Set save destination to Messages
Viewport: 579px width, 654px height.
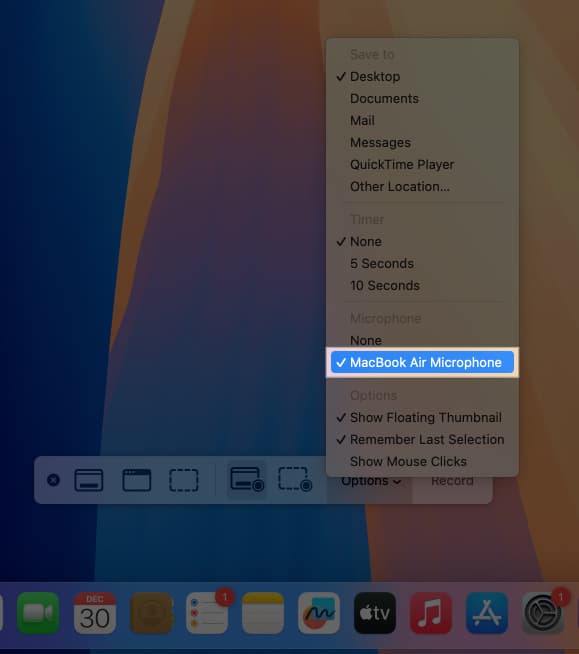(422, 143)
